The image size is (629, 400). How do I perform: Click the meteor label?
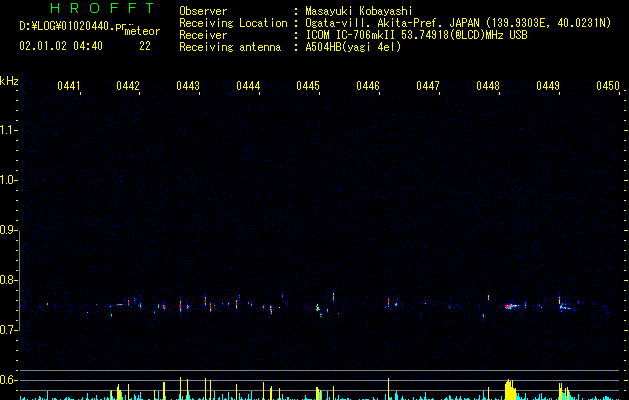pos(142,31)
